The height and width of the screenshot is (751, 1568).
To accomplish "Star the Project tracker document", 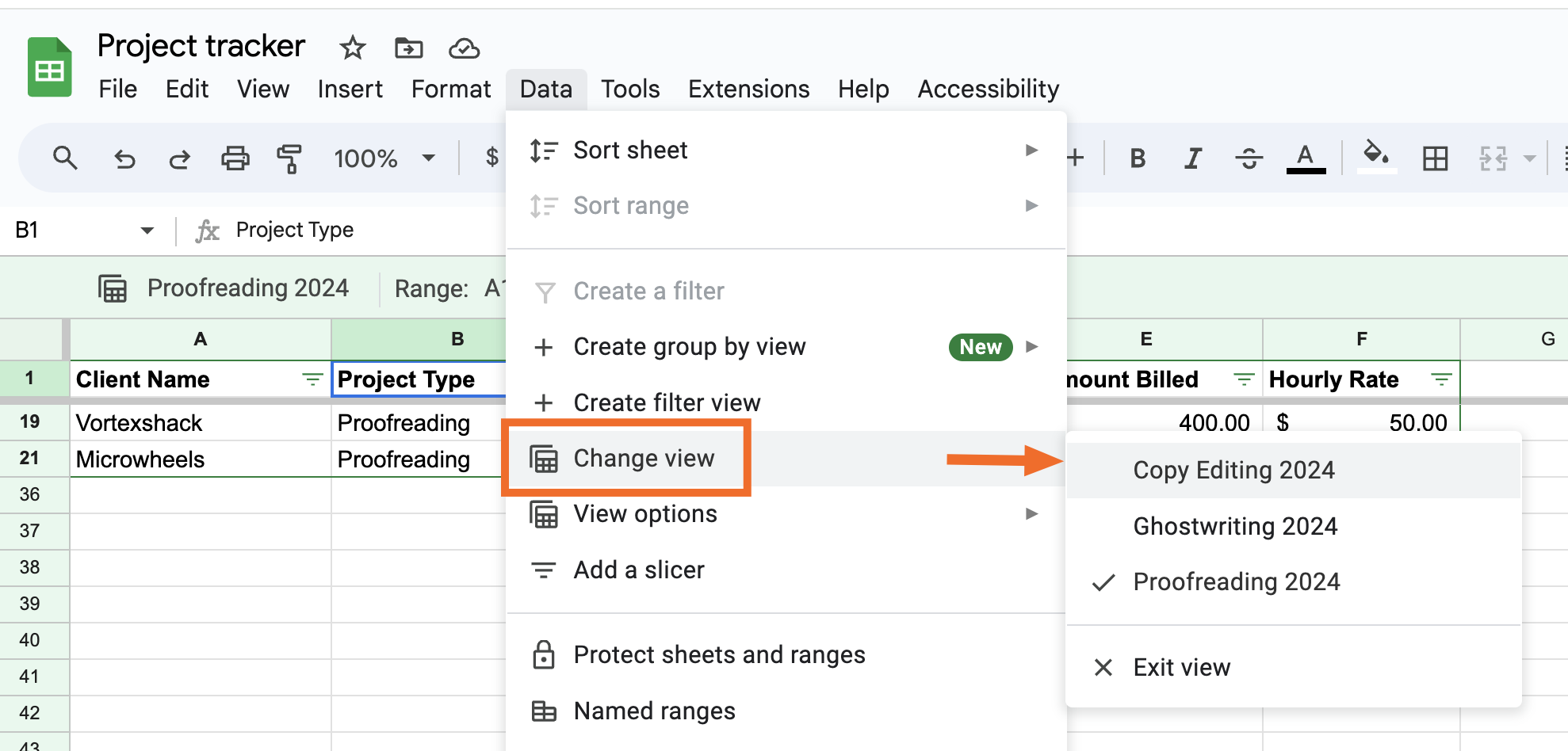I will point(352,48).
